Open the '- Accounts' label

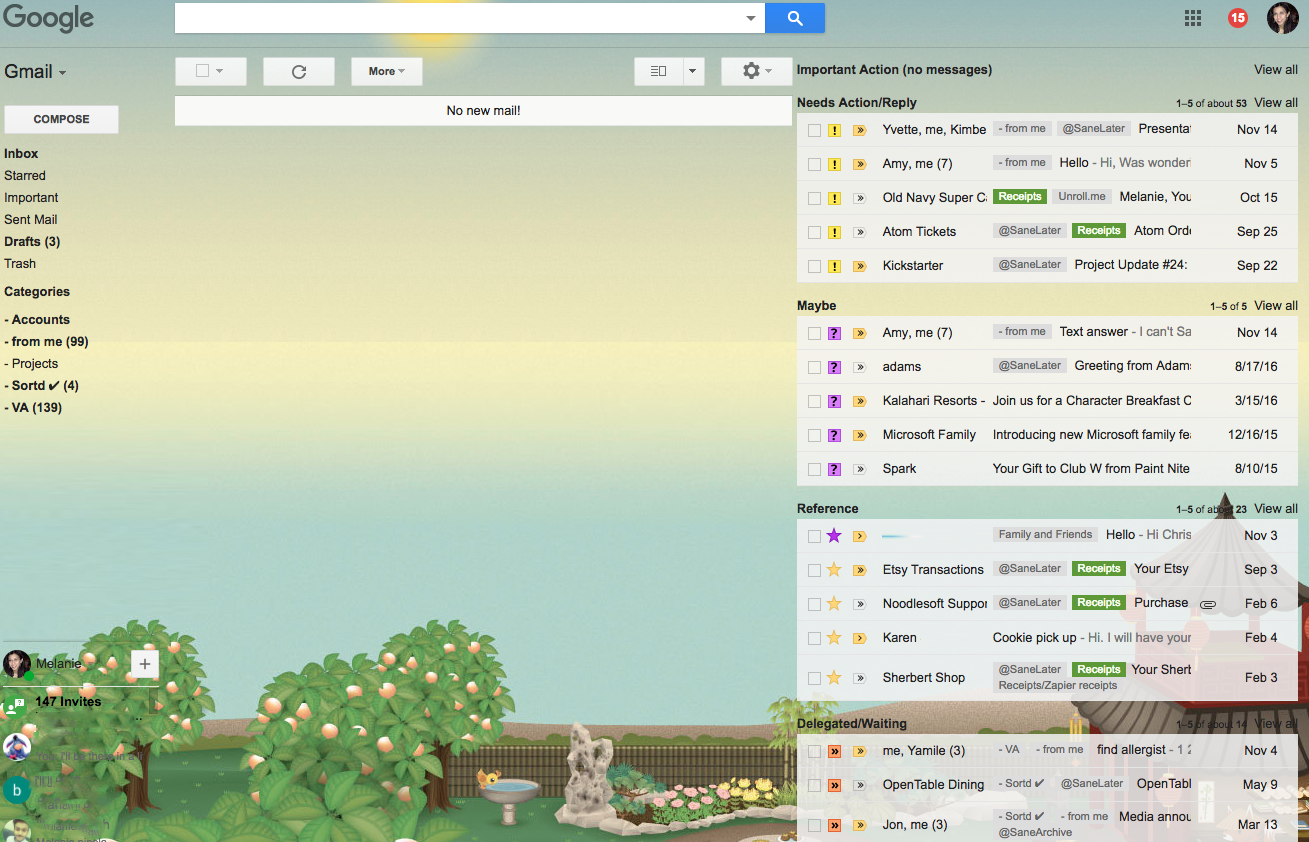tap(37, 319)
